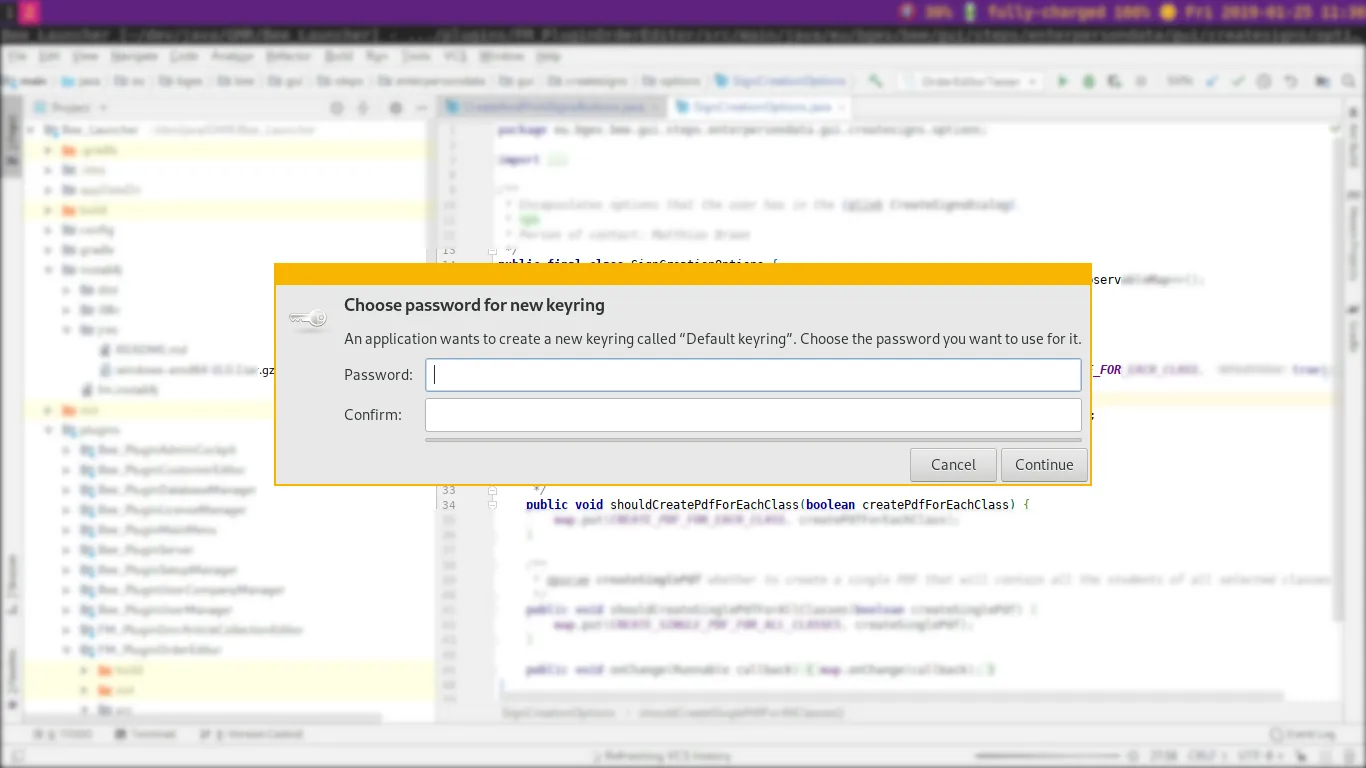1366x768 pixels.
Task: Toggle the Terminal tool window button
Action: coord(145,734)
